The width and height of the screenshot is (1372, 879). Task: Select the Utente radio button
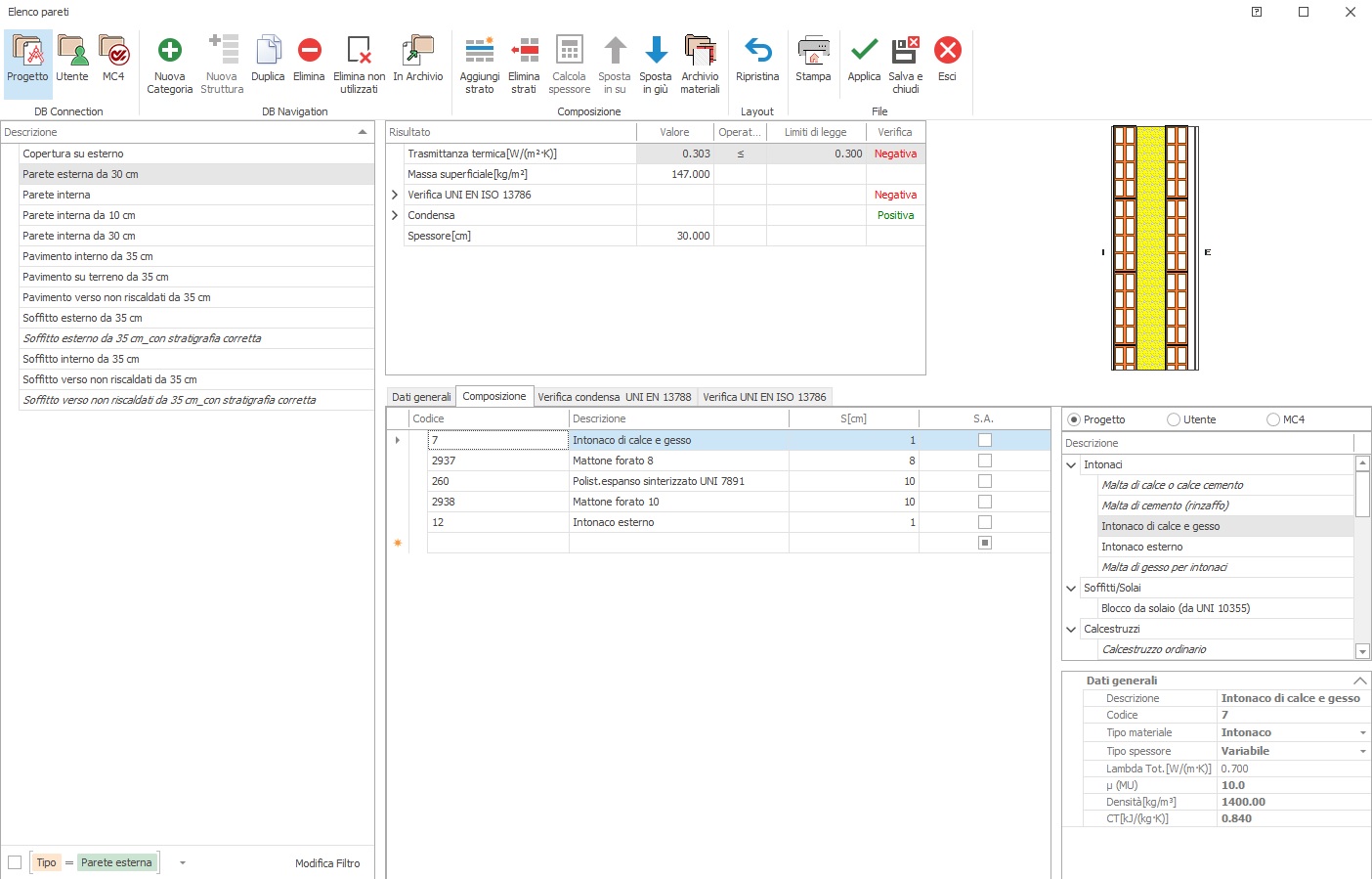(x=1174, y=419)
